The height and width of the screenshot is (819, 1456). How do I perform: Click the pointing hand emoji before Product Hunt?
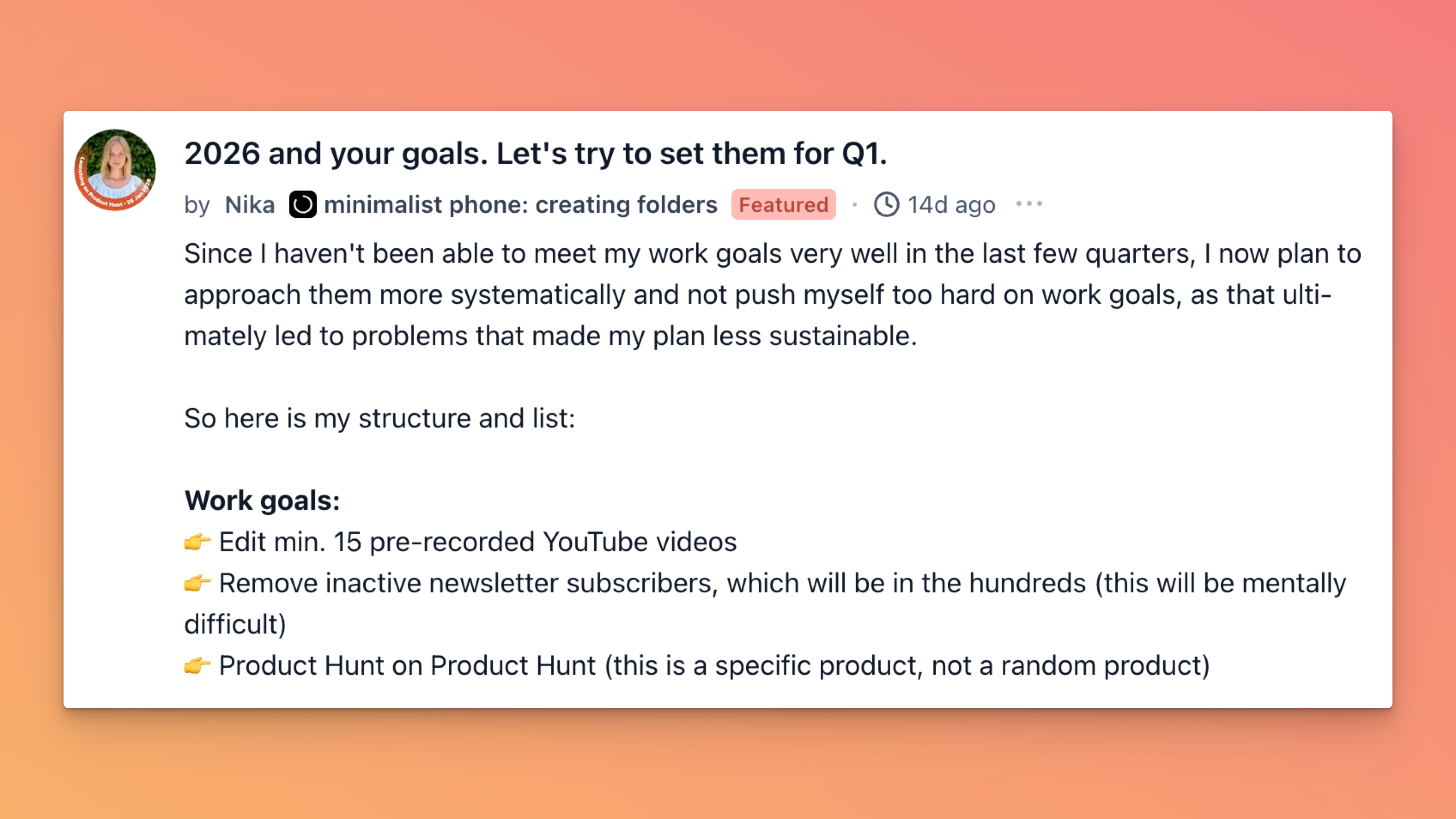click(x=197, y=666)
